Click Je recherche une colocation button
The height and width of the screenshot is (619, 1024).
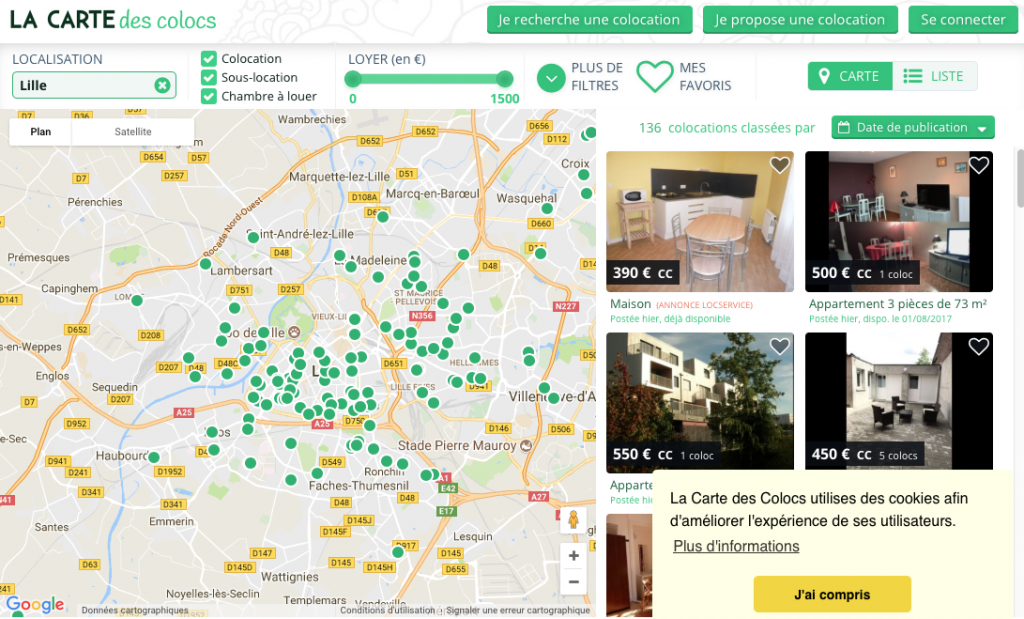pos(589,19)
